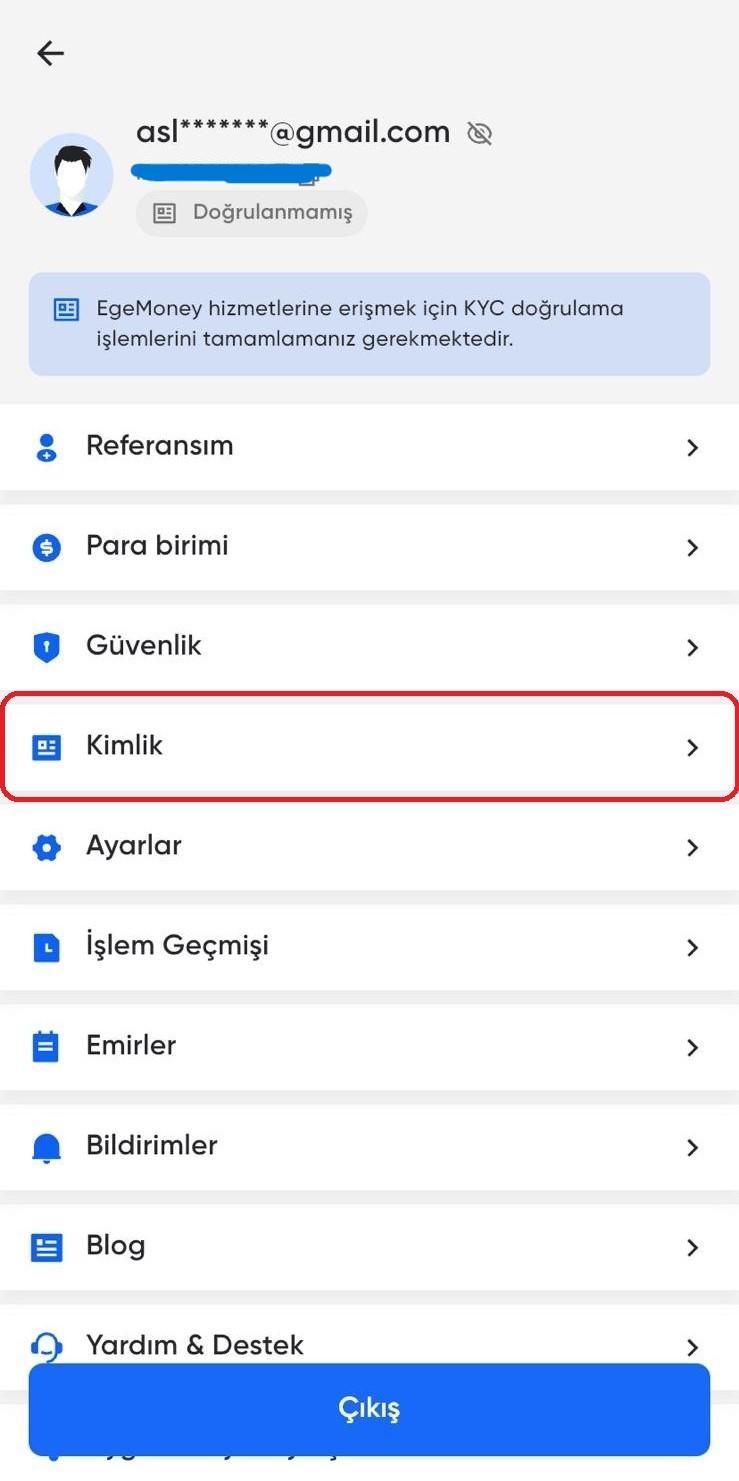Image resolution: width=739 pixels, height=1481 pixels.
Task: Expand the Ayarlar row chevron
Action: [693, 847]
